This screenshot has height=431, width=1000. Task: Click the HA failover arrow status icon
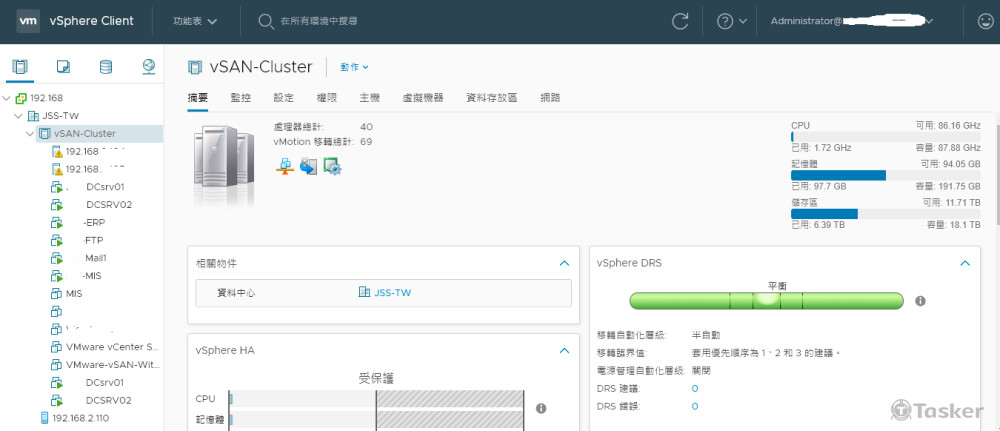[309, 166]
